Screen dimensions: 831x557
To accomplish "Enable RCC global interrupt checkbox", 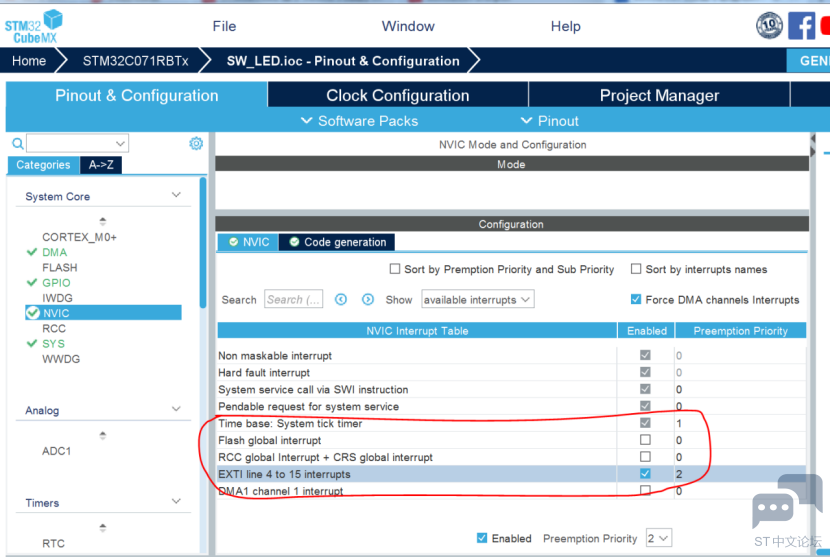I will point(645,456).
